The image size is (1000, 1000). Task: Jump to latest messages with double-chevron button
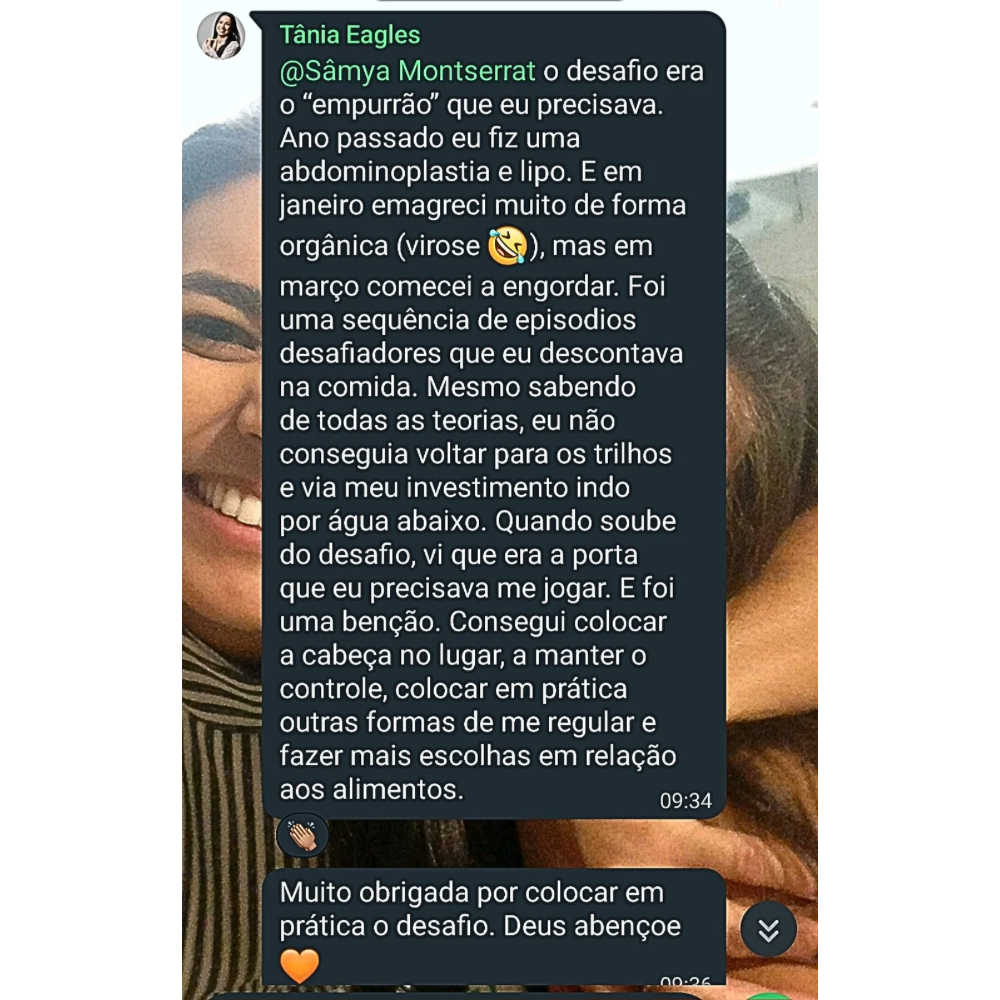click(768, 929)
